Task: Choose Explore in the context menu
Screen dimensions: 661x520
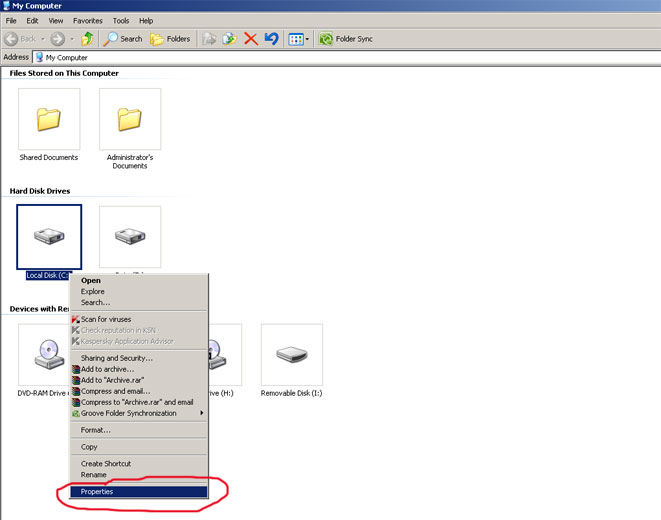Action: click(x=139, y=292)
